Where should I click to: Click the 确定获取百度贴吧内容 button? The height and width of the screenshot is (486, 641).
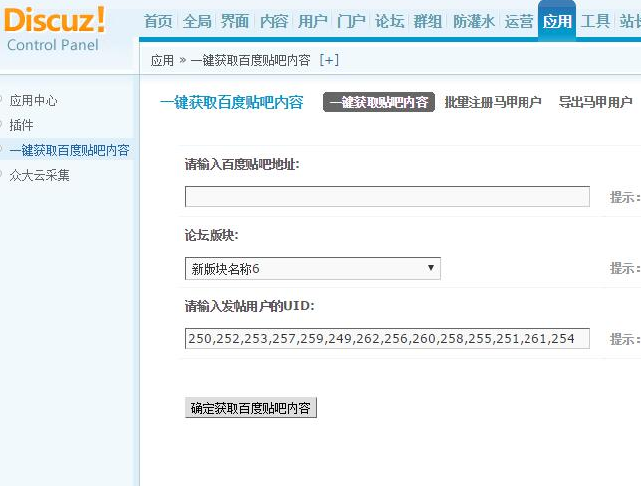point(251,408)
